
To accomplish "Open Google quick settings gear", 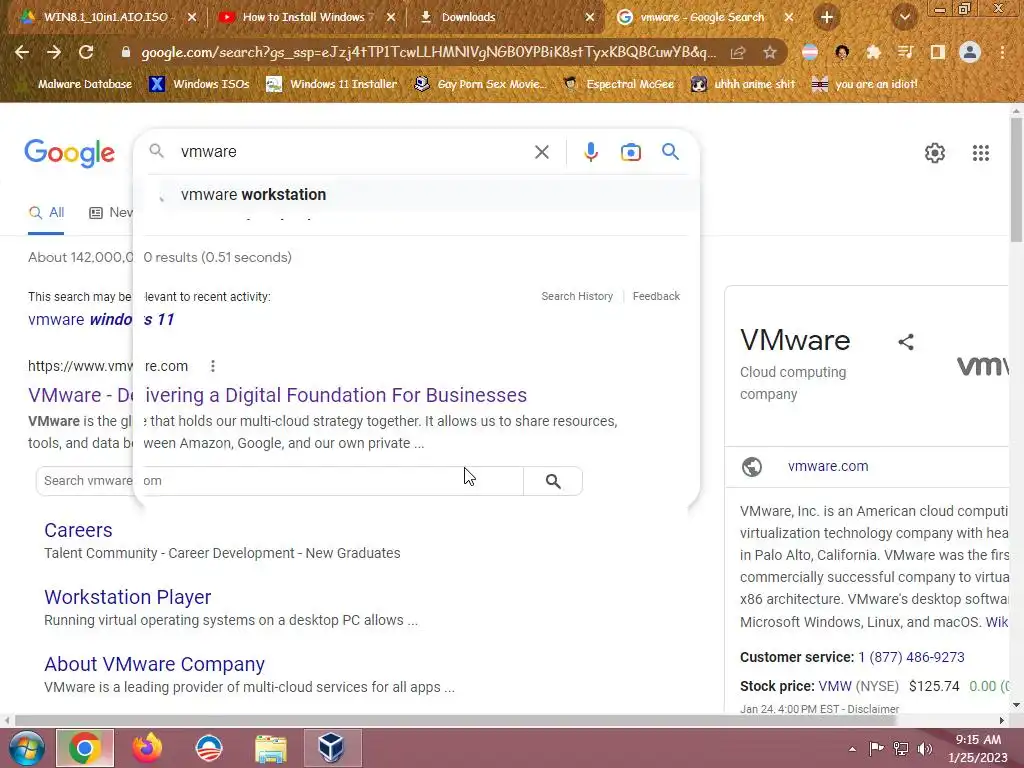I will [935, 153].
